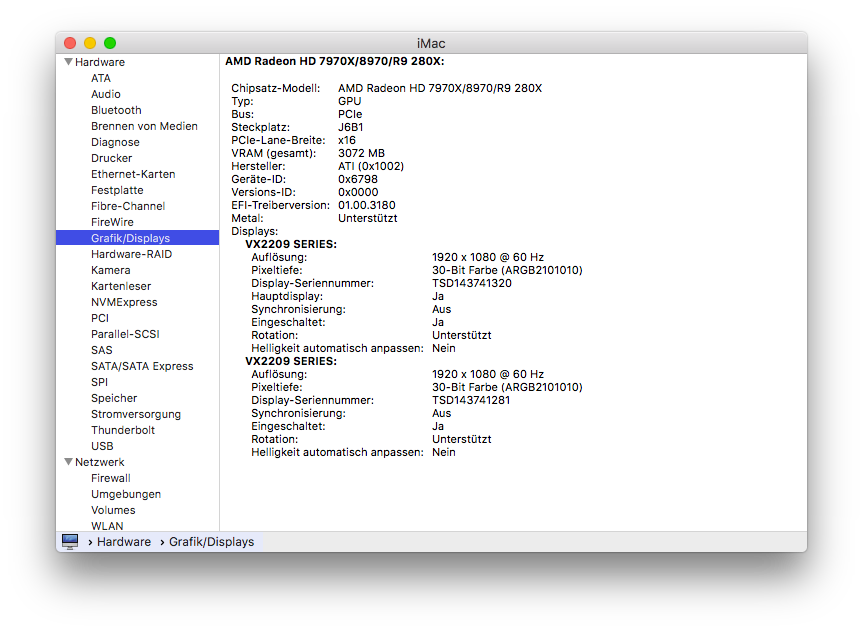Click the Steckplatz value J6B1
The height and width of the screenshot is (632, 863).
tap(351, 127)
